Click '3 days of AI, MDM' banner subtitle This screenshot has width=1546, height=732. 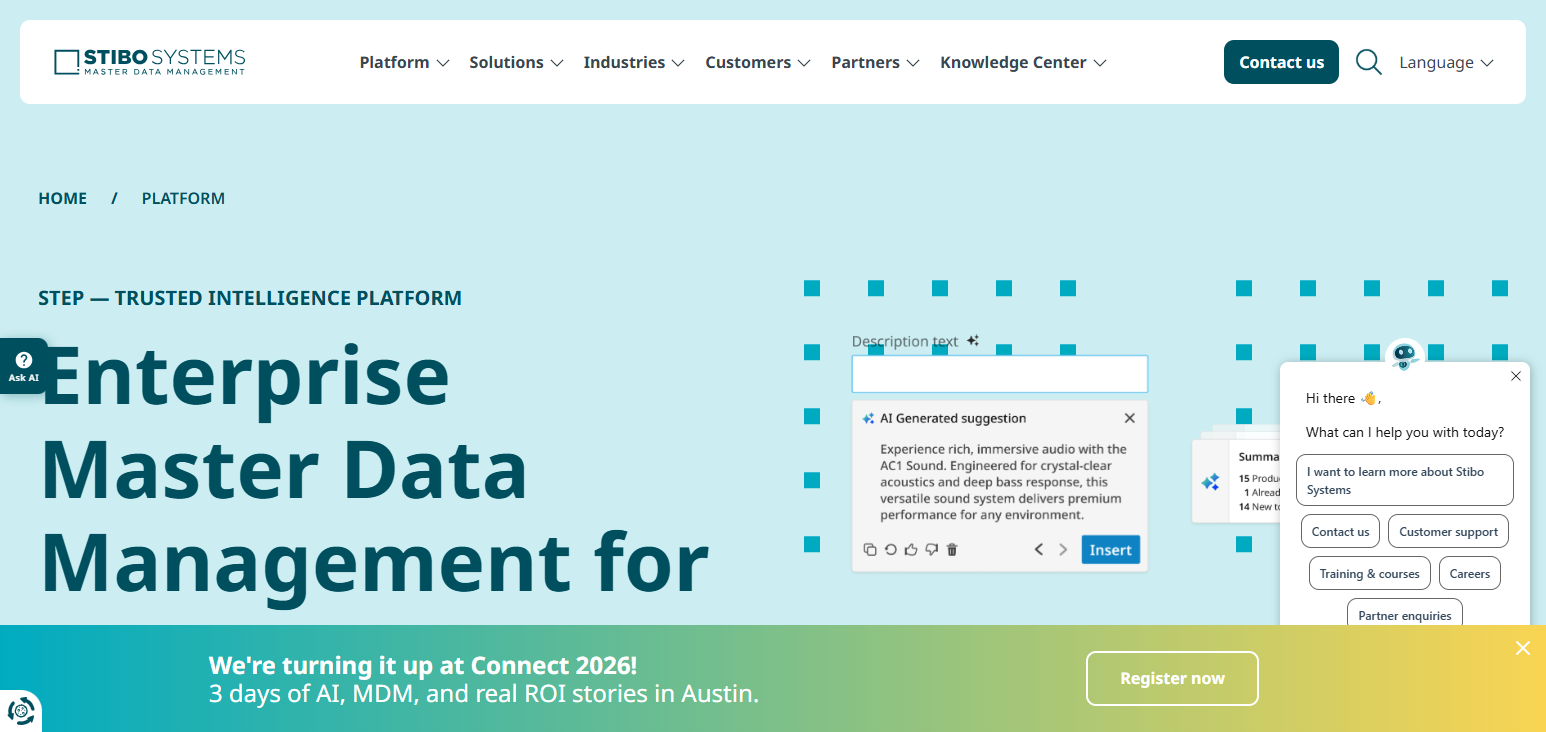point(483,693)
